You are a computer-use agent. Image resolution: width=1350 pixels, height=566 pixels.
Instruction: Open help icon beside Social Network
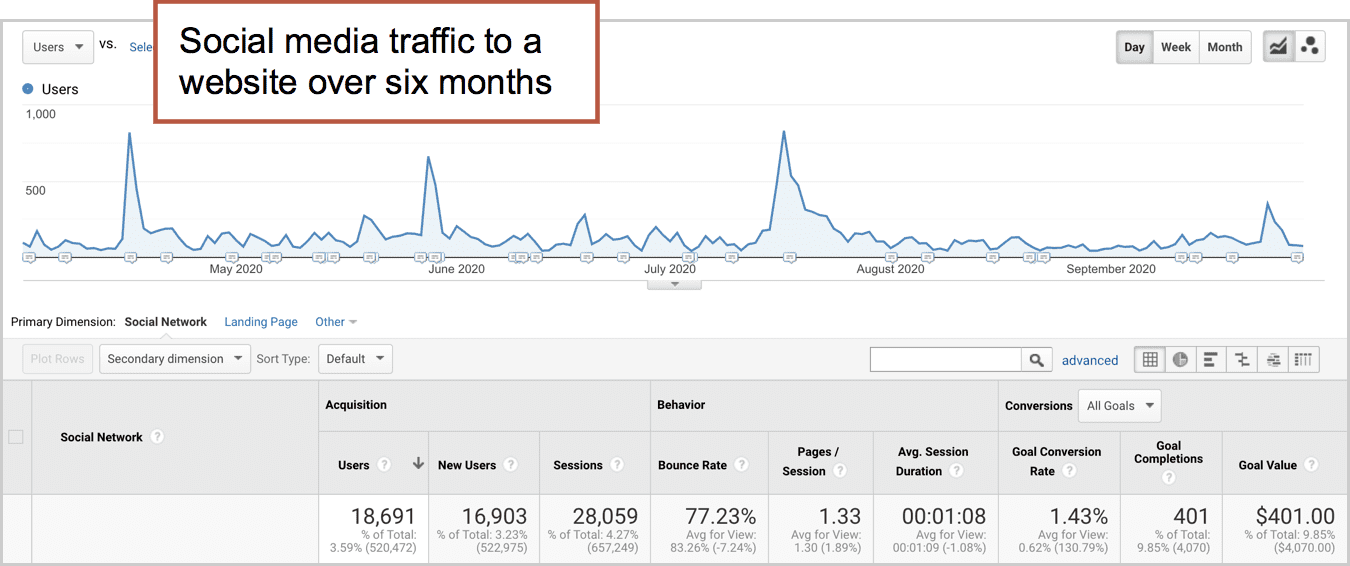157,437
